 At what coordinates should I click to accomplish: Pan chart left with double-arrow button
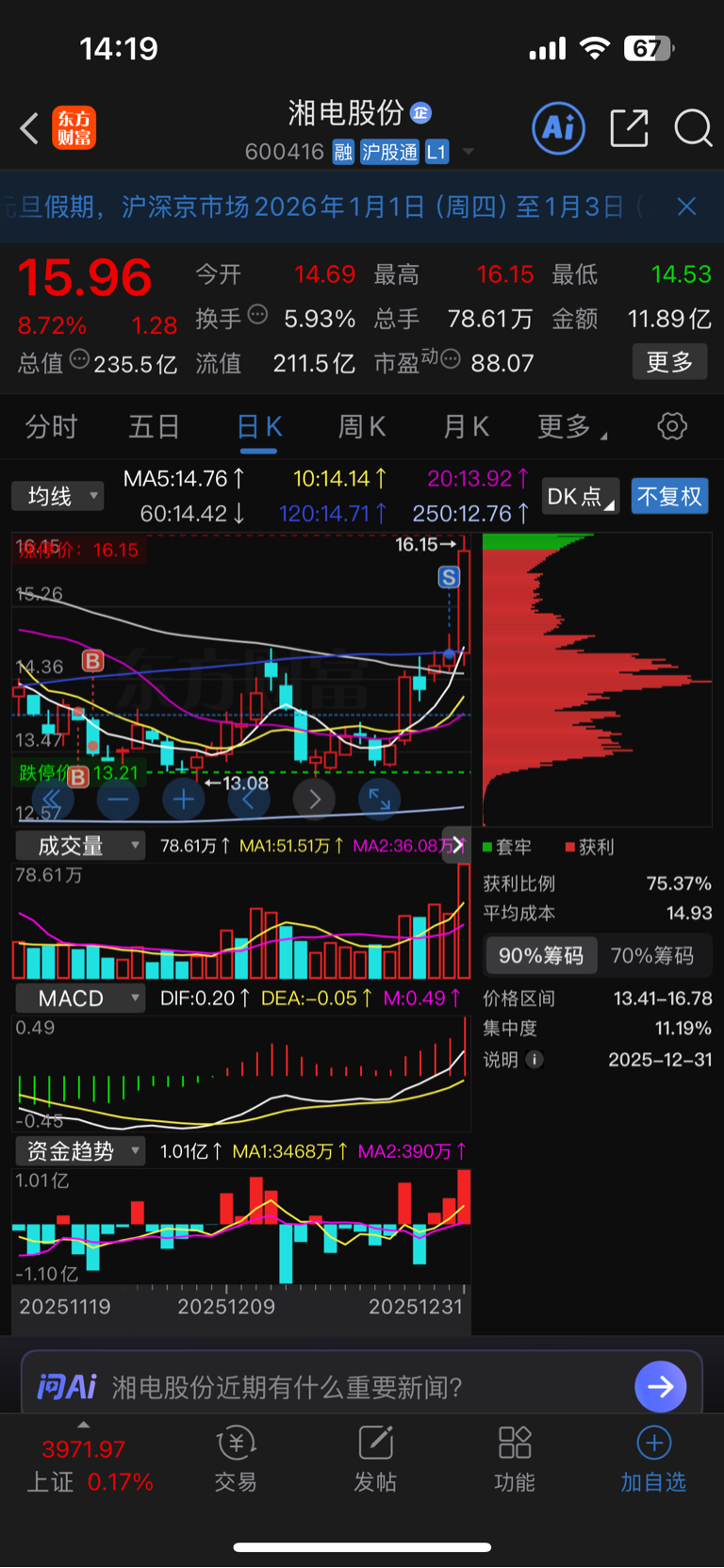tap(52, 800)
